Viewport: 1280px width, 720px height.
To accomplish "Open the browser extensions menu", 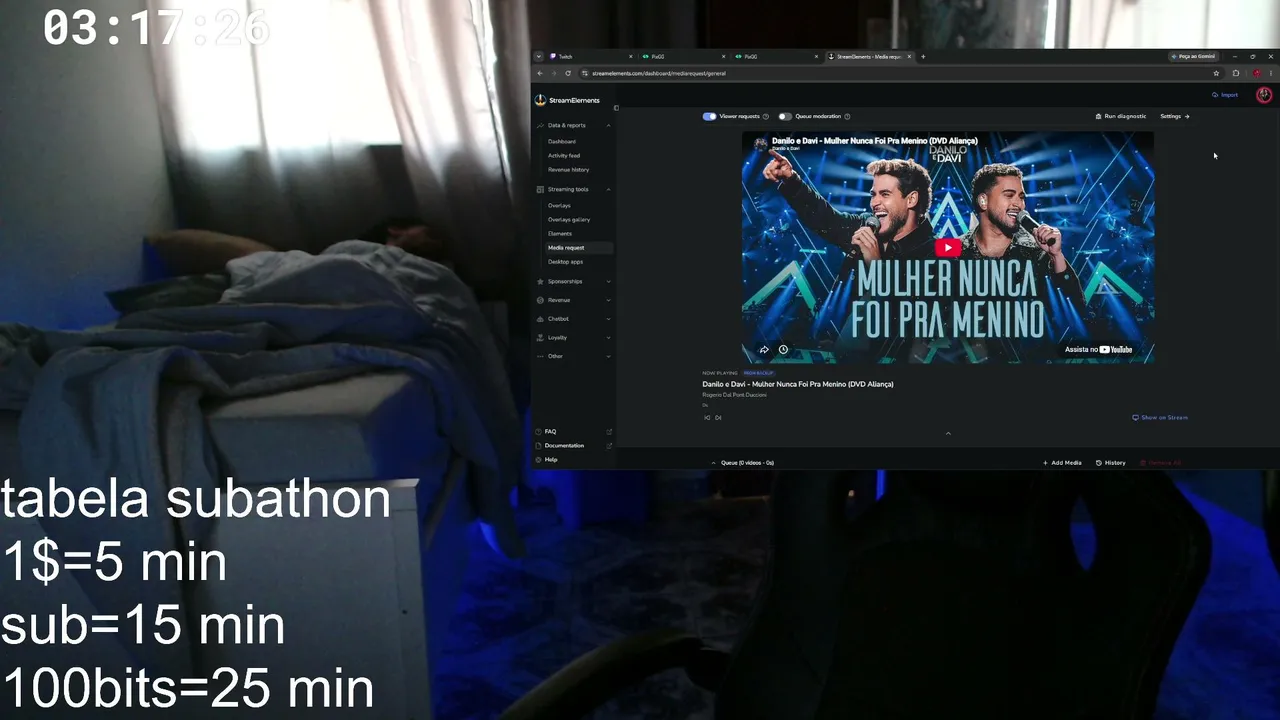I will point(1236,73).
